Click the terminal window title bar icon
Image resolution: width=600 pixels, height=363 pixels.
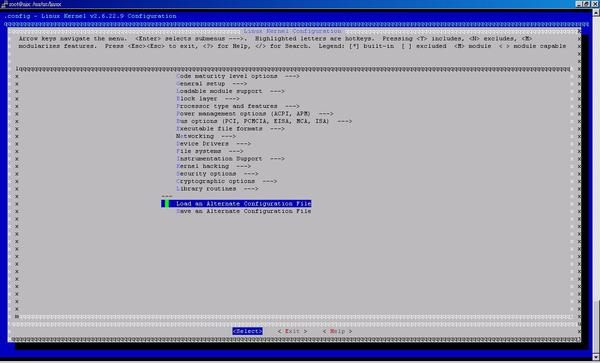click(x=4, y=4)
